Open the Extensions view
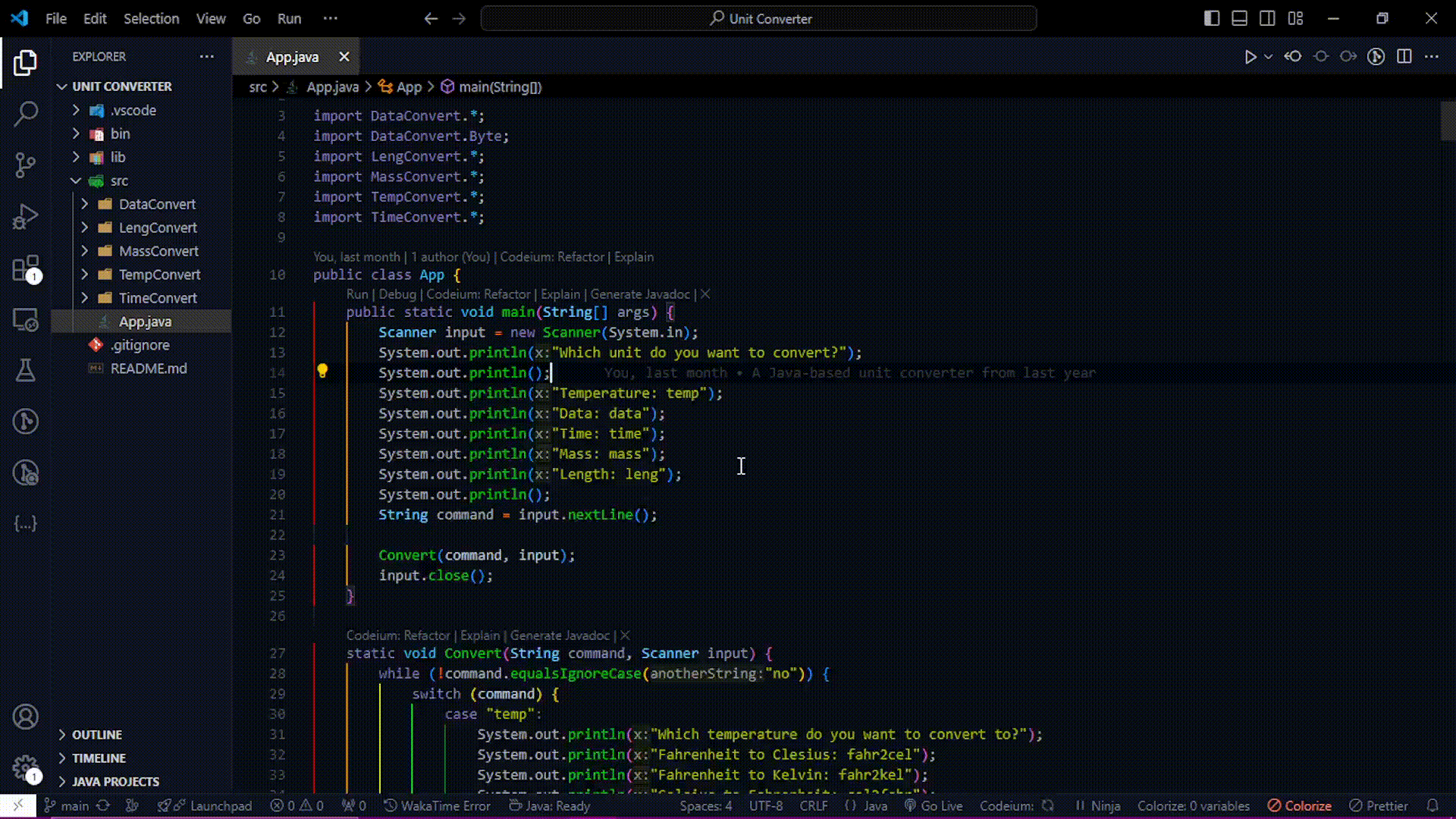The image size is (1456, 819). coord(25,268)
